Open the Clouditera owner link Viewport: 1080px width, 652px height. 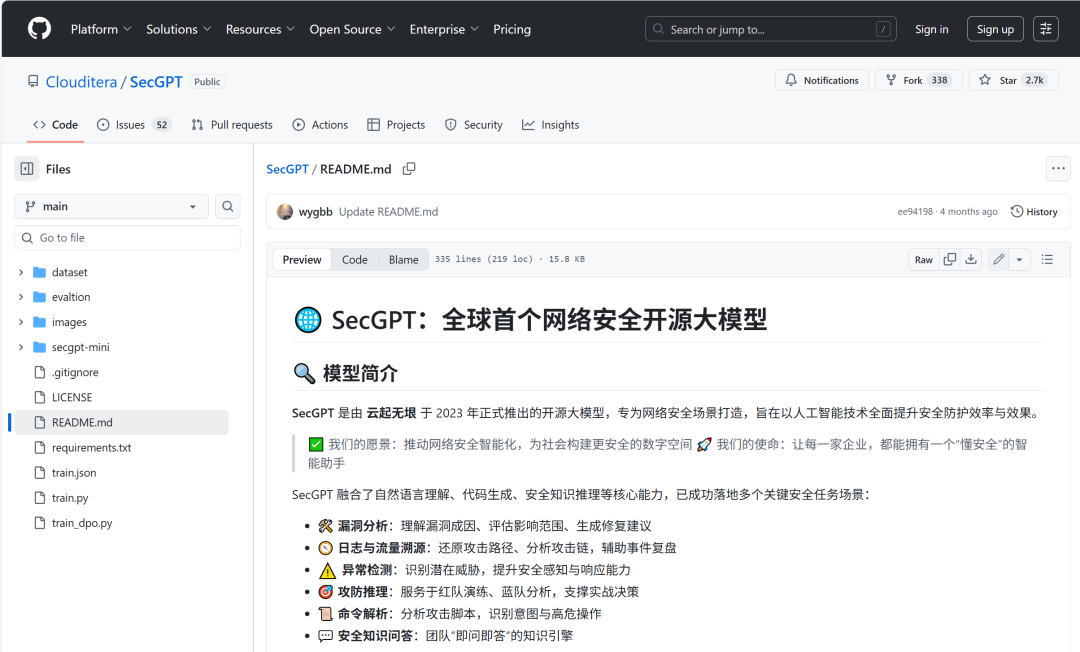(81, 82)
